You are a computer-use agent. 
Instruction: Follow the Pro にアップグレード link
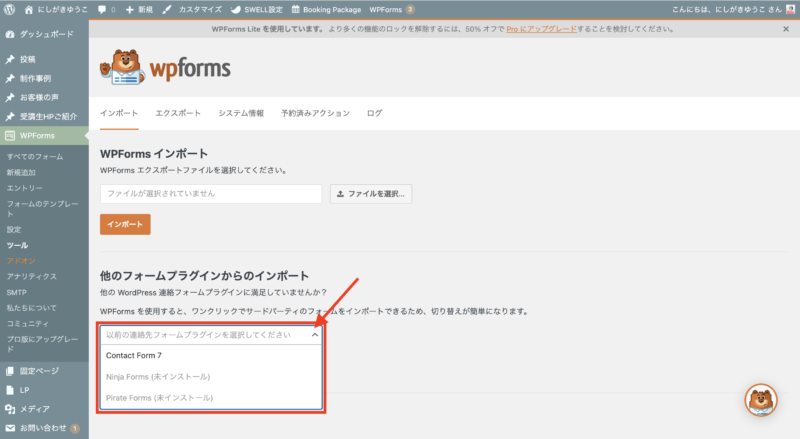click(x=541, y=29)
